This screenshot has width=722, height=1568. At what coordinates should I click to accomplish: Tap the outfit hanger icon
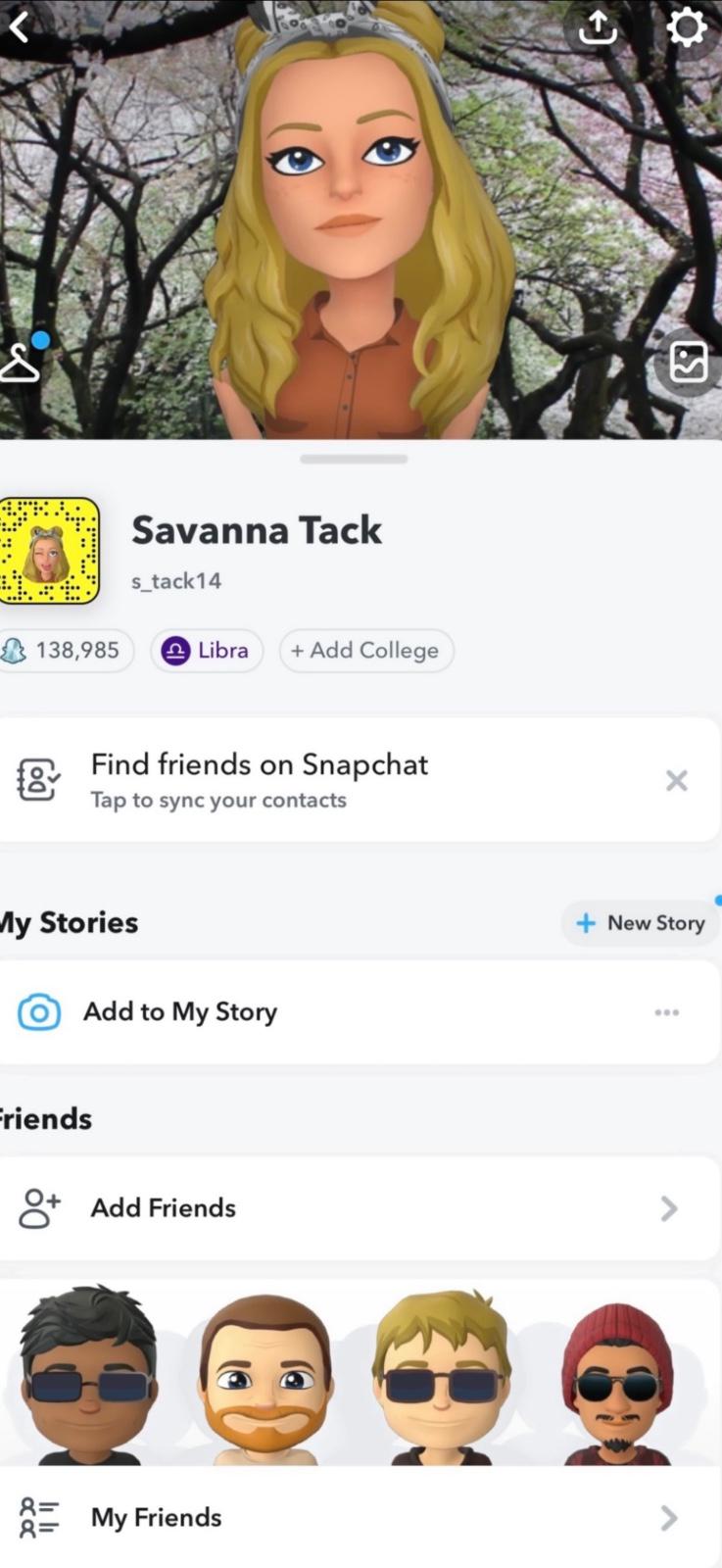(20, 363)
